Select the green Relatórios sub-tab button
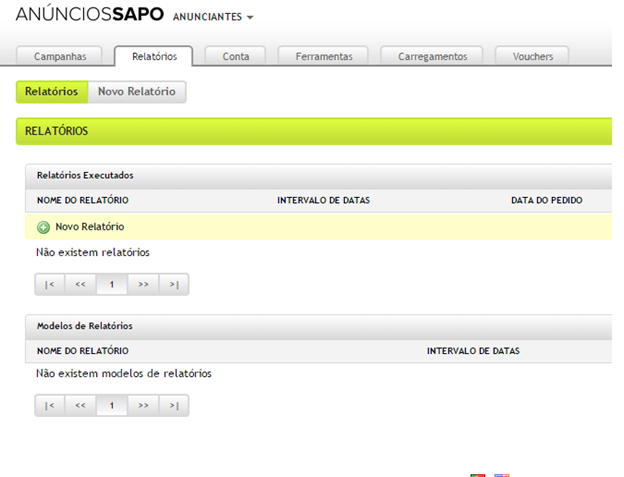The height and width of the screenshot is (477, 624). pyautogui.click(x=52, y=92)
